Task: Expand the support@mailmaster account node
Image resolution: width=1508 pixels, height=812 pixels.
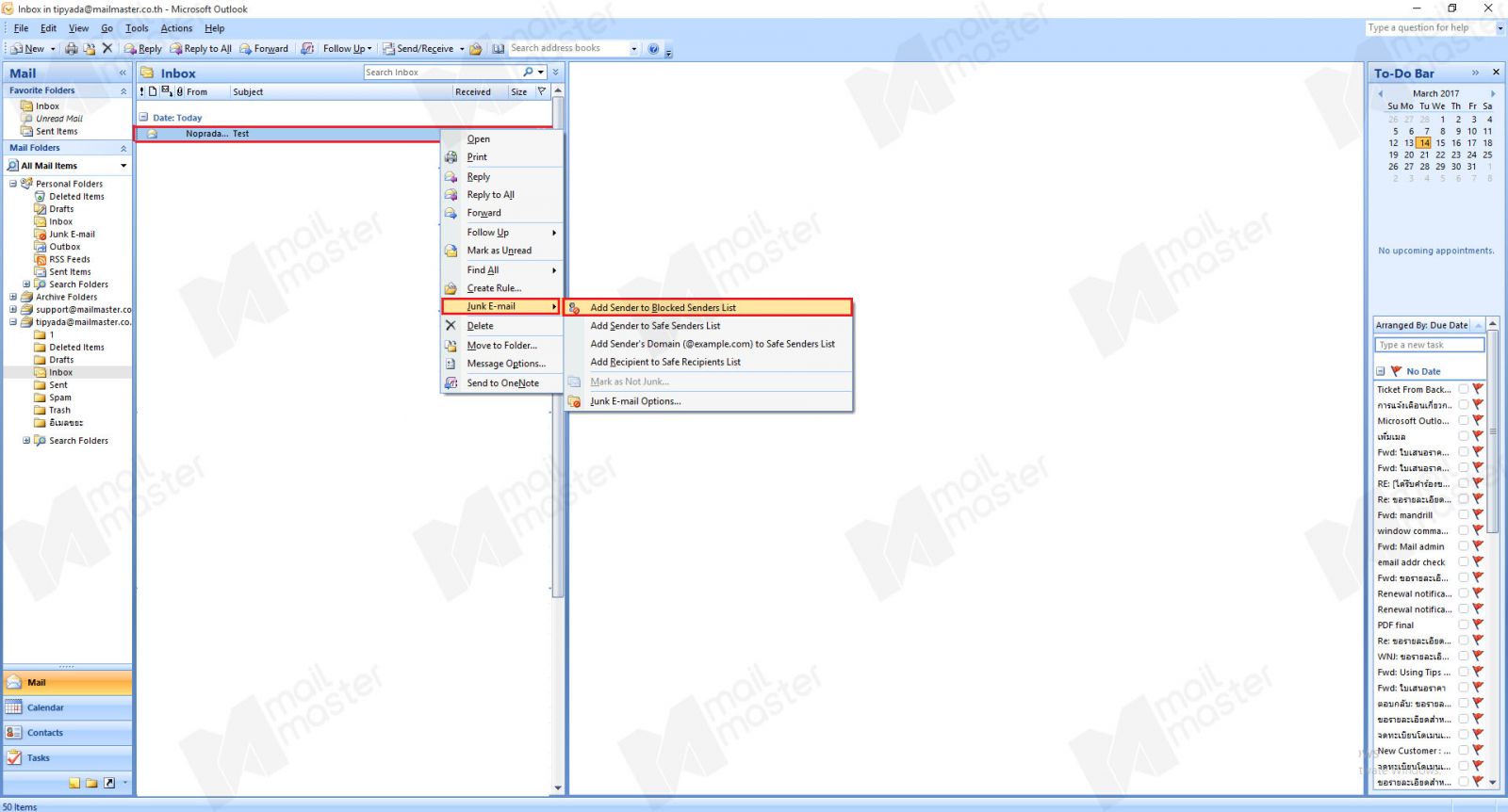Action: pyautogui.click(x=13, y=309)
